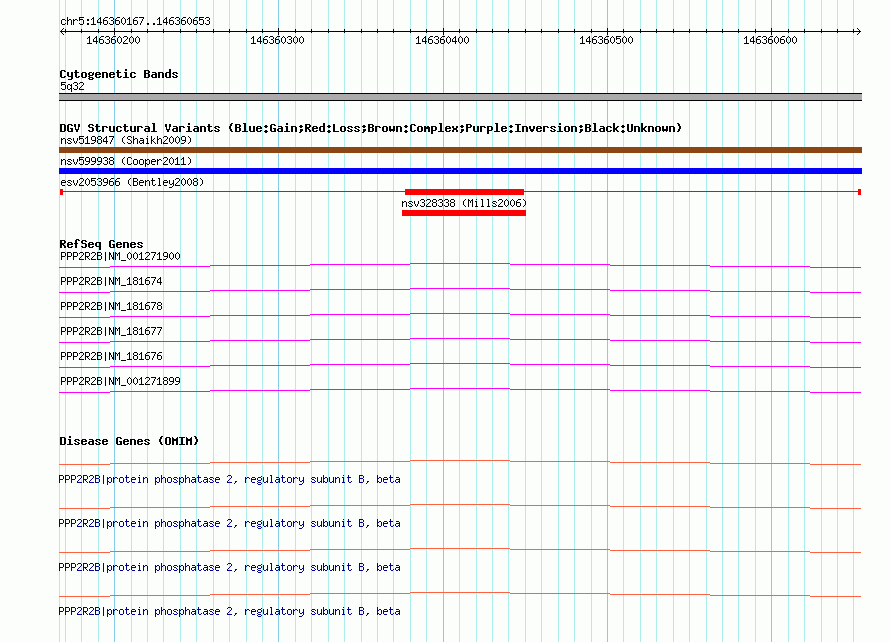Click the PPP2R2B|NM_181677 transcript label
The image size is (890, 642).
point(111,331)
